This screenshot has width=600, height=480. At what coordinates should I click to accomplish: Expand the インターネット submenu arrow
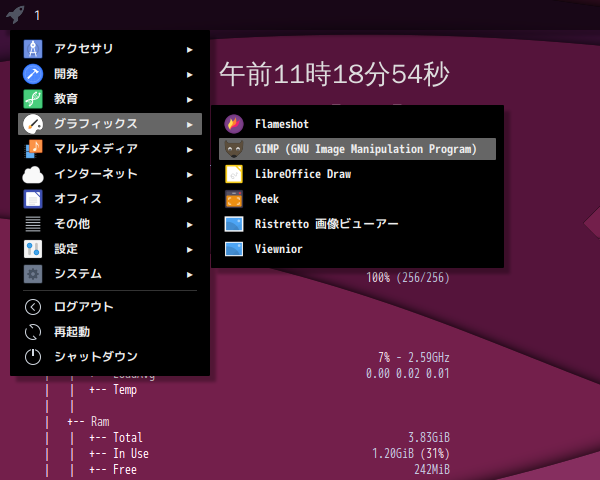coord(189,175)
